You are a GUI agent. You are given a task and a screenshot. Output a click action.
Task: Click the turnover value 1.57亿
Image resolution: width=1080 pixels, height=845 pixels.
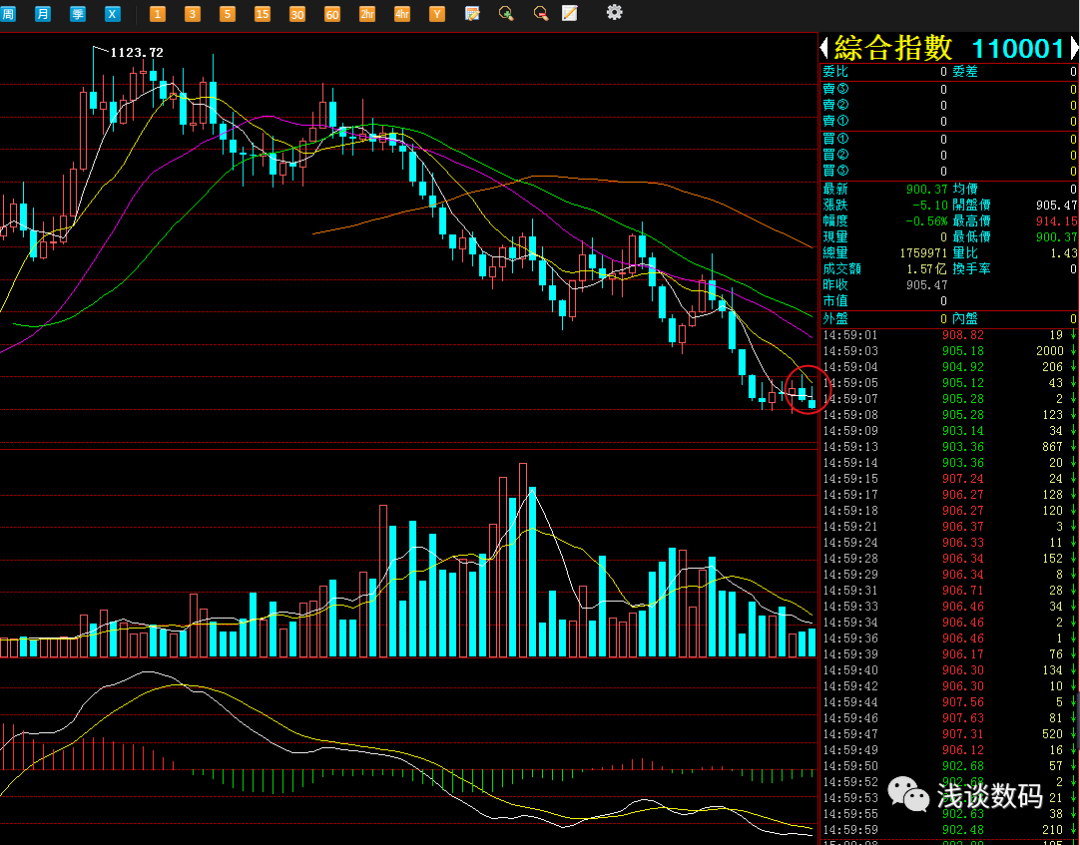coord(926,269)
